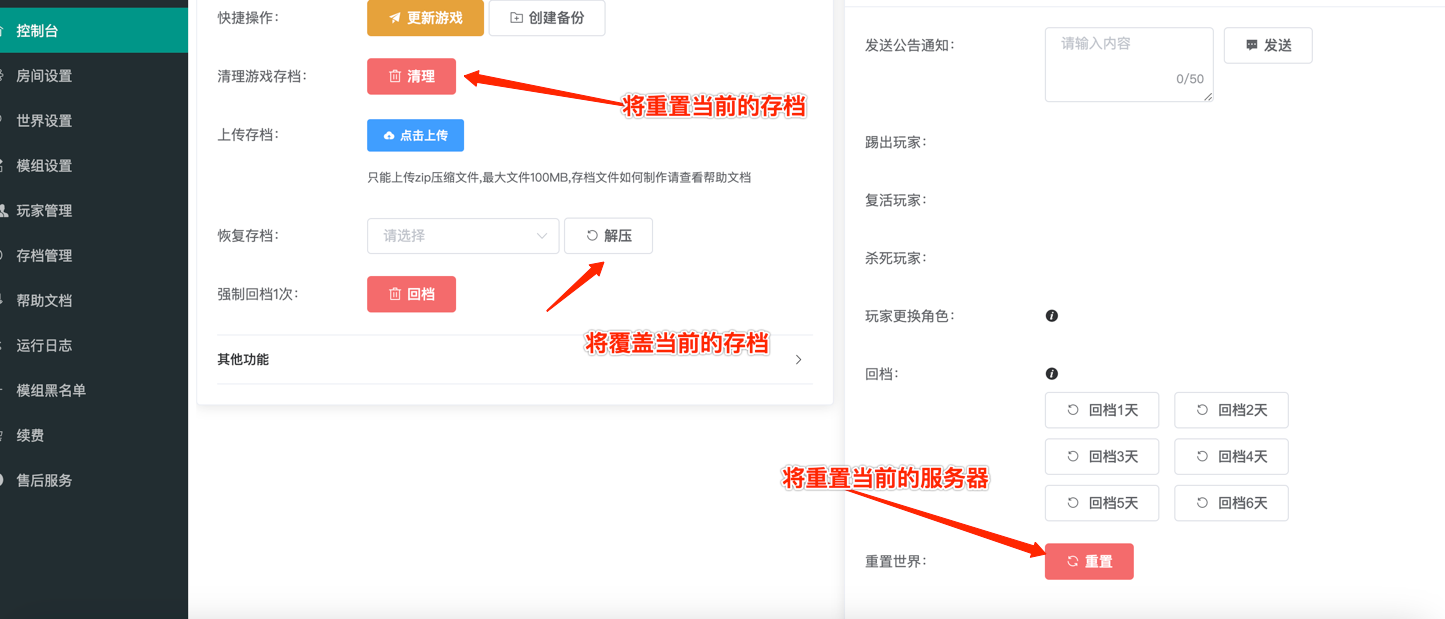Click the info icon below 回档 label
Screen dimensions: 1445x619
pyautogui.click(x=1051, y=374)
